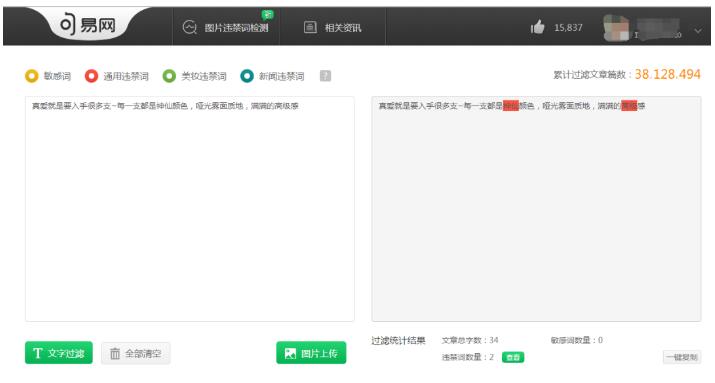Open the user avatar profile

616,27
